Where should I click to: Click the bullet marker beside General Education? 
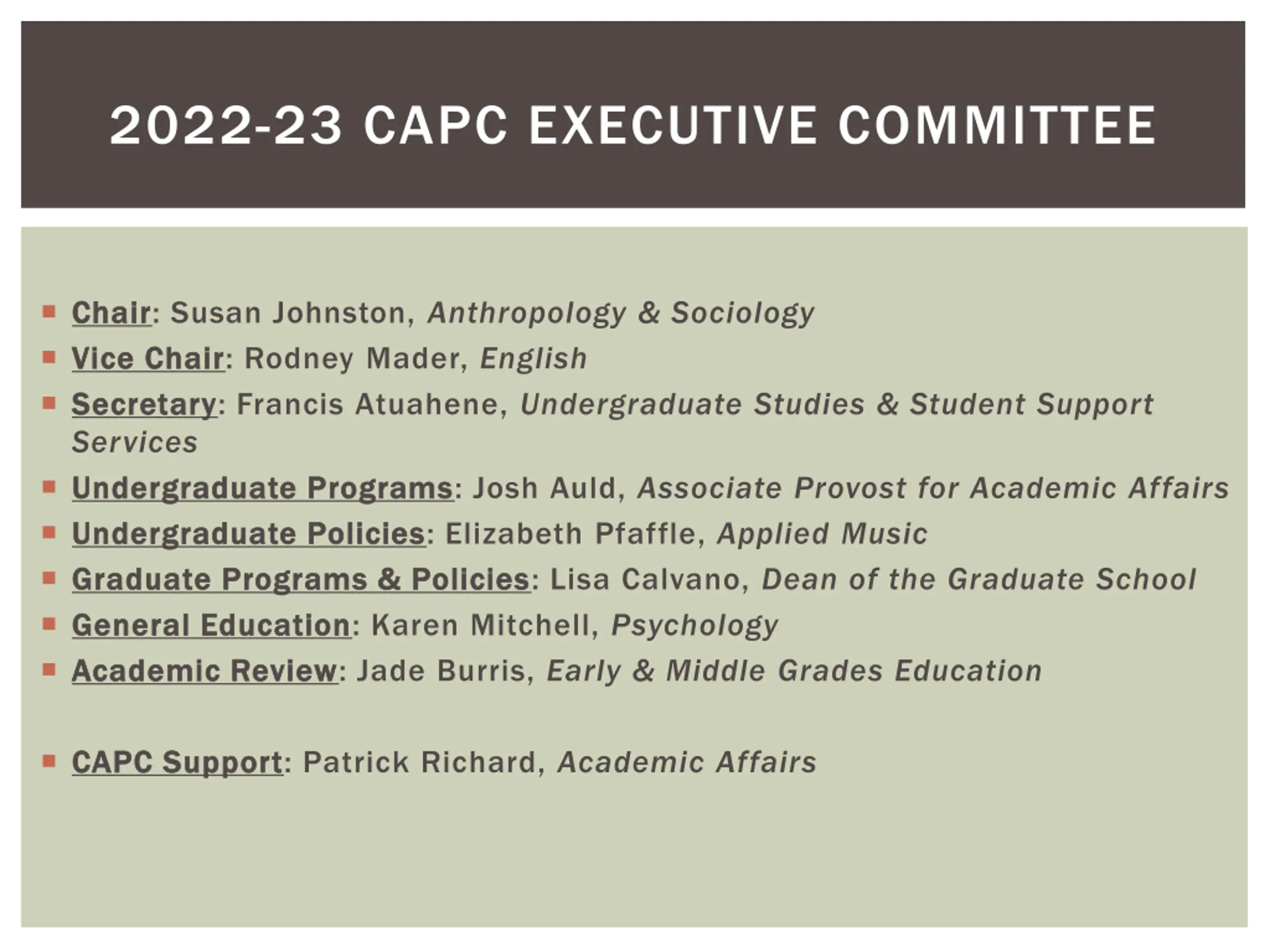click(x=49, y=624)
